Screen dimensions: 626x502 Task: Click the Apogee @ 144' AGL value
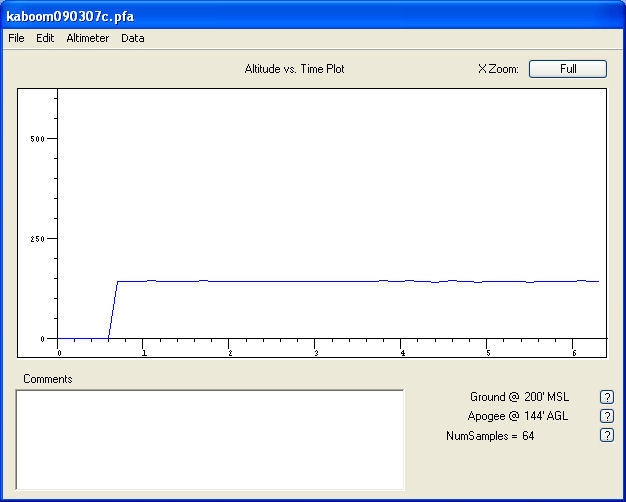click(x=518, y=416)
